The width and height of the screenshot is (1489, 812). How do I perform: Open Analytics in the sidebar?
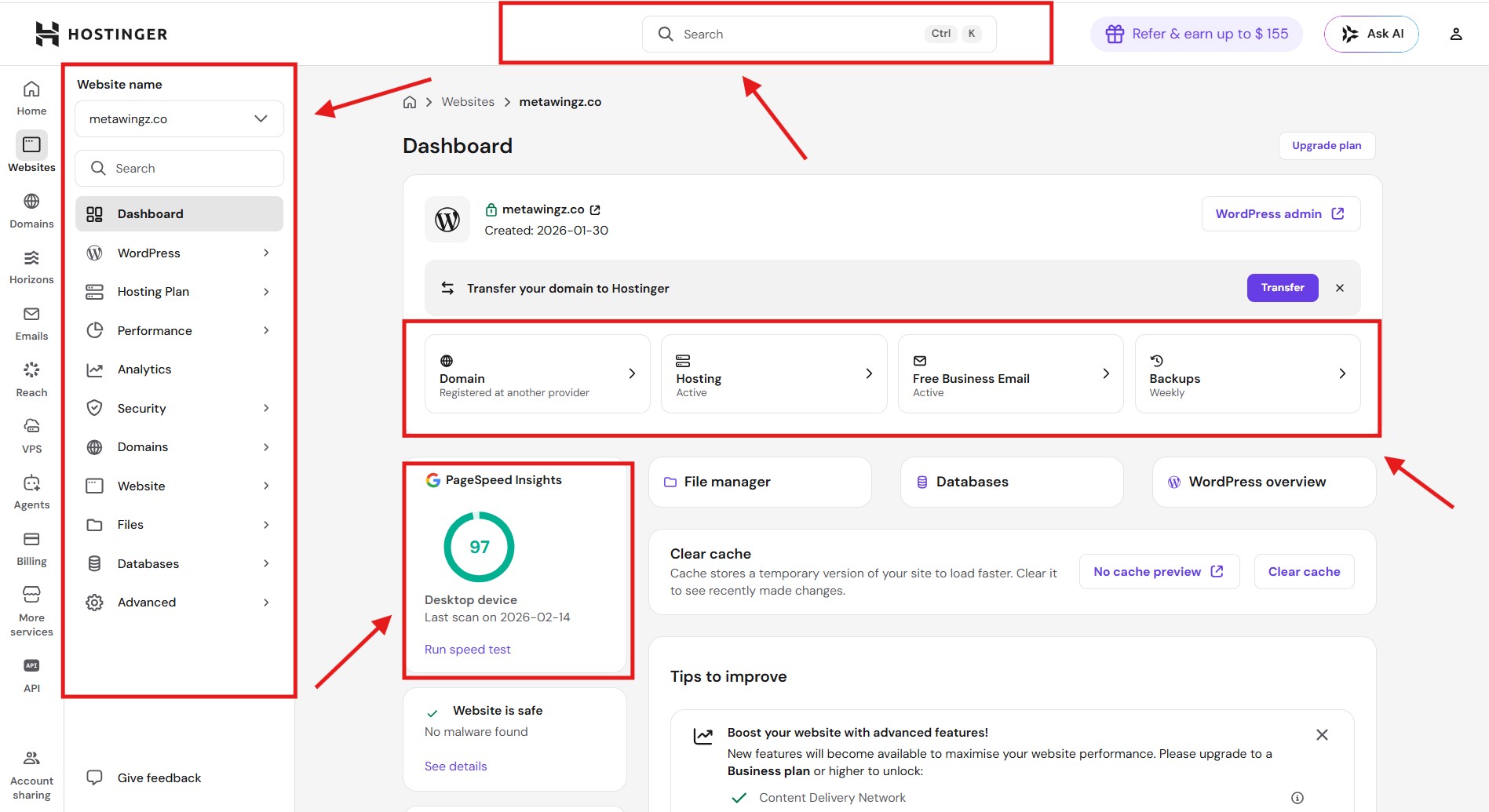[x=179, y=370]
